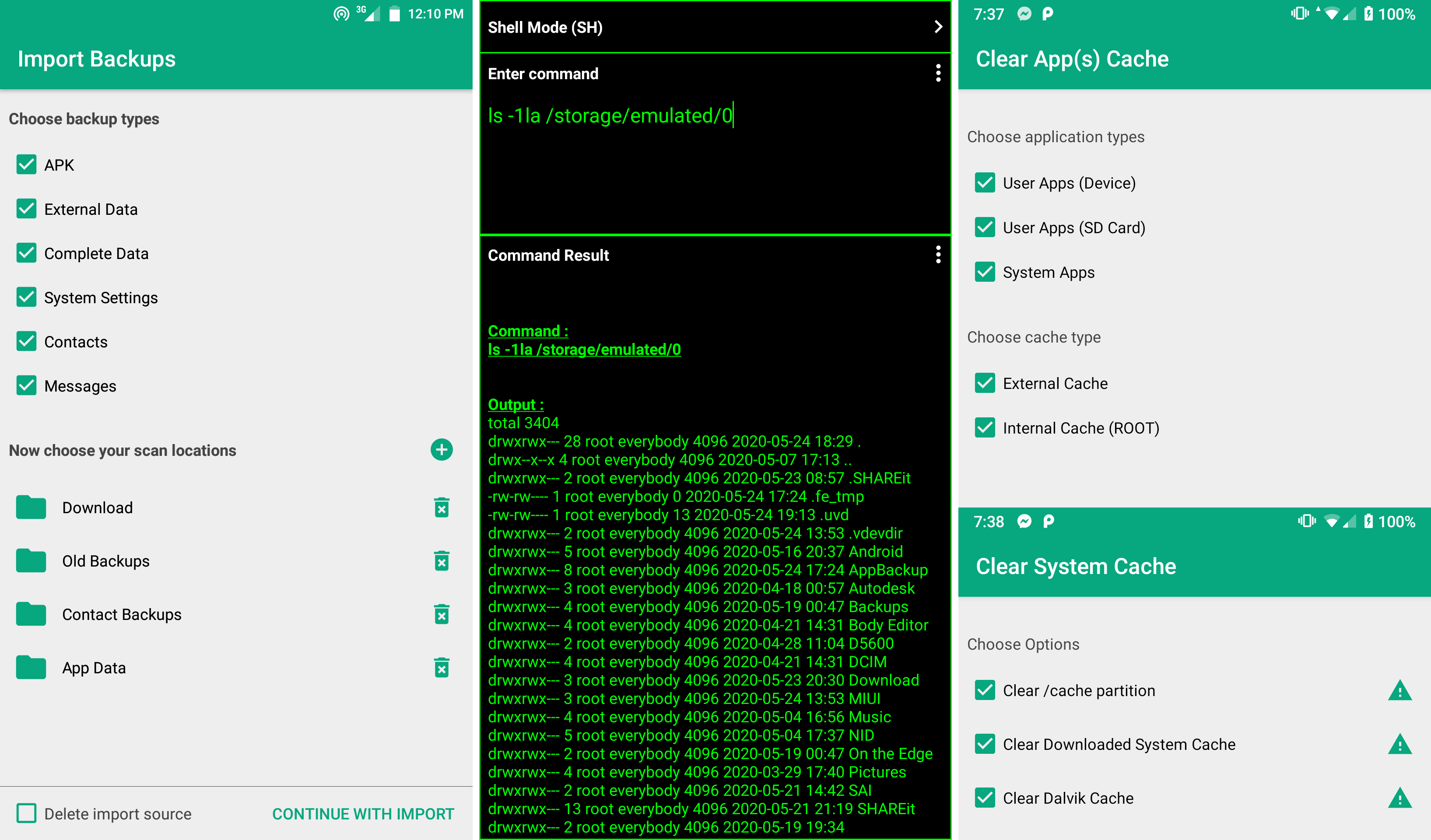Viewport: 1431px width, 840px height.
Task: Toggle External Data backup type
Action: pyautogui.click(x=27, y=209)
